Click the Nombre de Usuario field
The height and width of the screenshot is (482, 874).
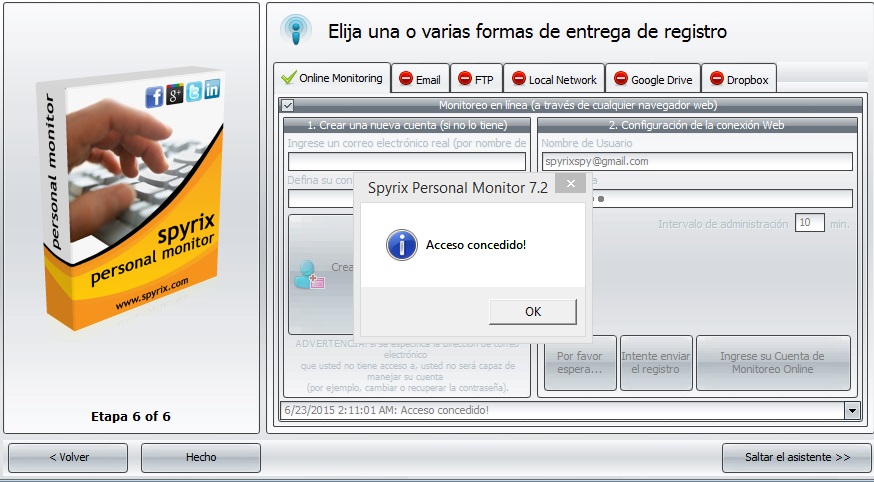click(x=697, y=162)
